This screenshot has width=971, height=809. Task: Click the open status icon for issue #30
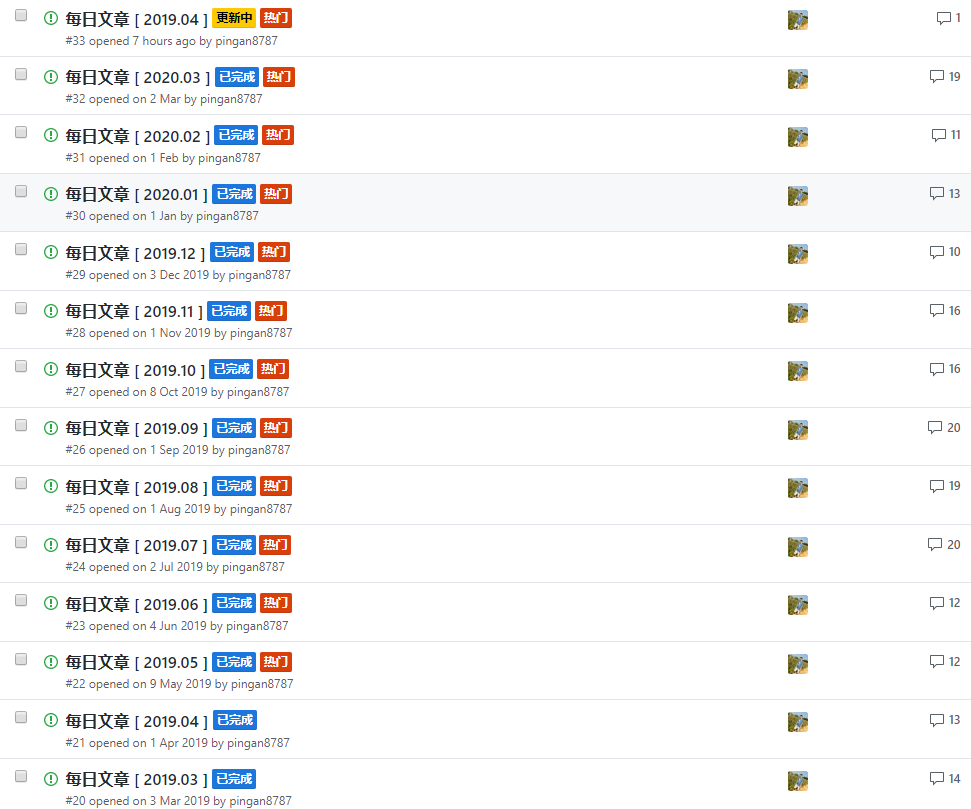pos(51,194)
